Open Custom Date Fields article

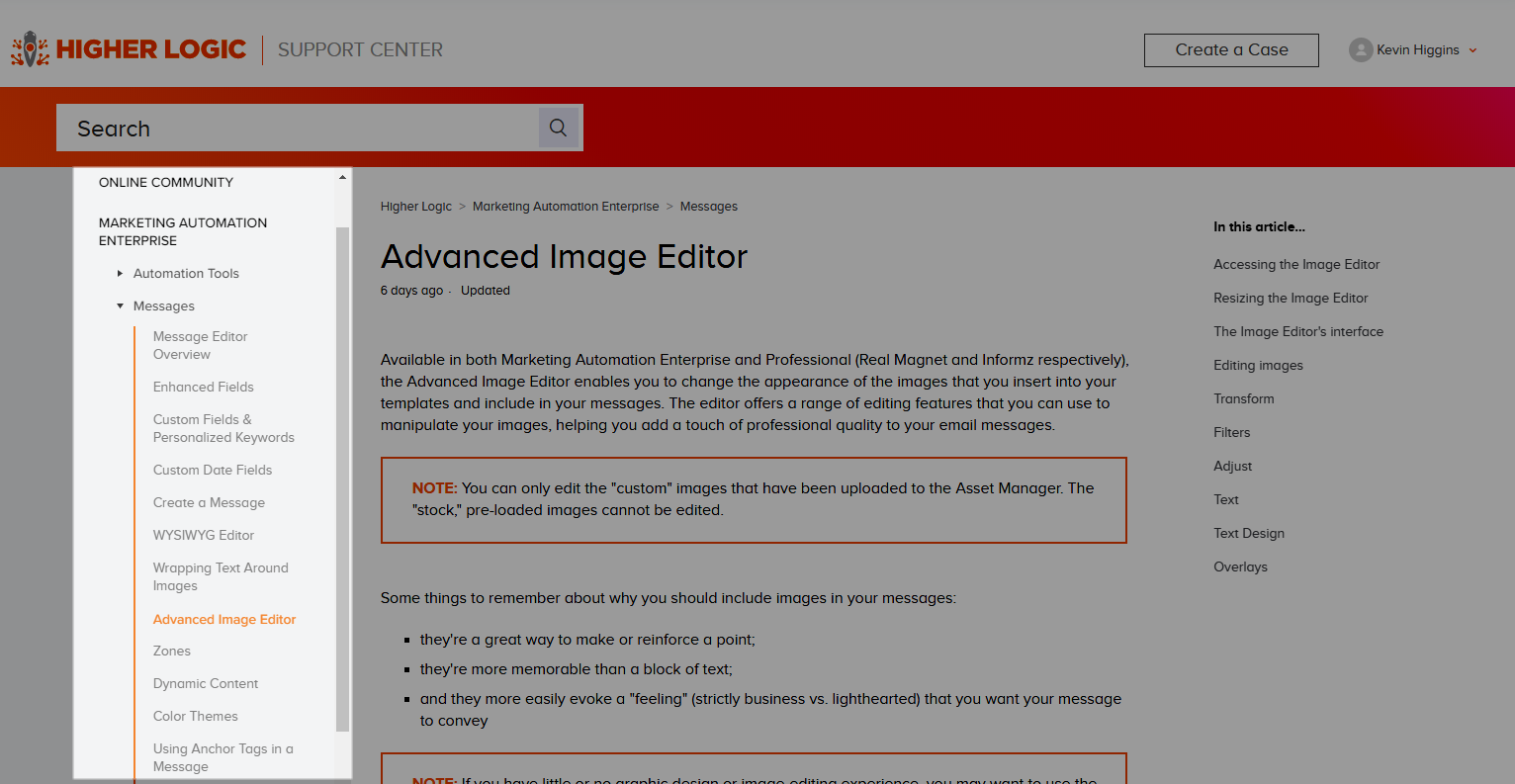click(x=213, y=470)
